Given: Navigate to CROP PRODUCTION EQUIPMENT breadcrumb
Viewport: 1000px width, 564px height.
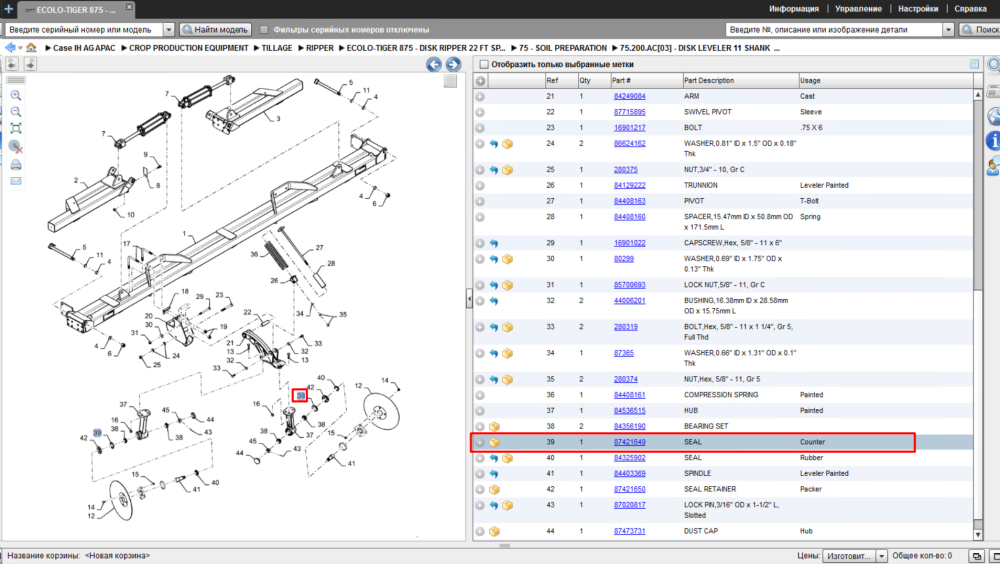Looking at the screenshot, I should (x=189, y=48).
